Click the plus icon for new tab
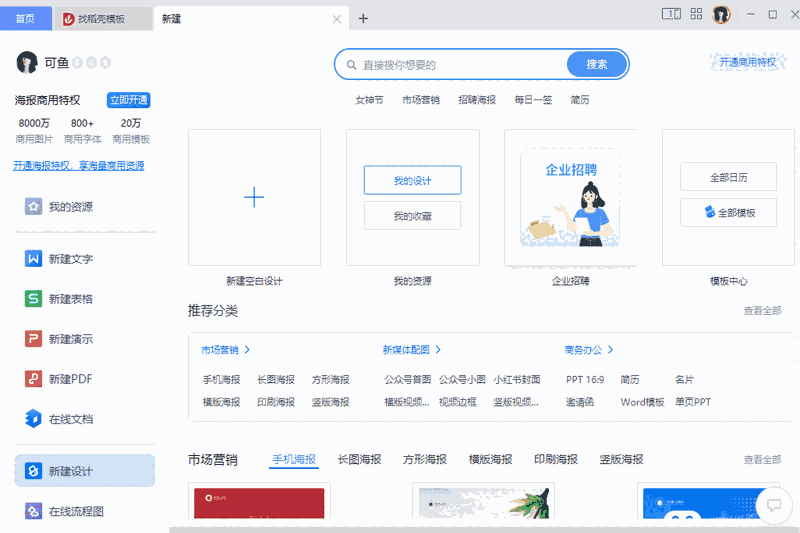The width and height of the screenshot is (800, 533). (x=363, y=19)
